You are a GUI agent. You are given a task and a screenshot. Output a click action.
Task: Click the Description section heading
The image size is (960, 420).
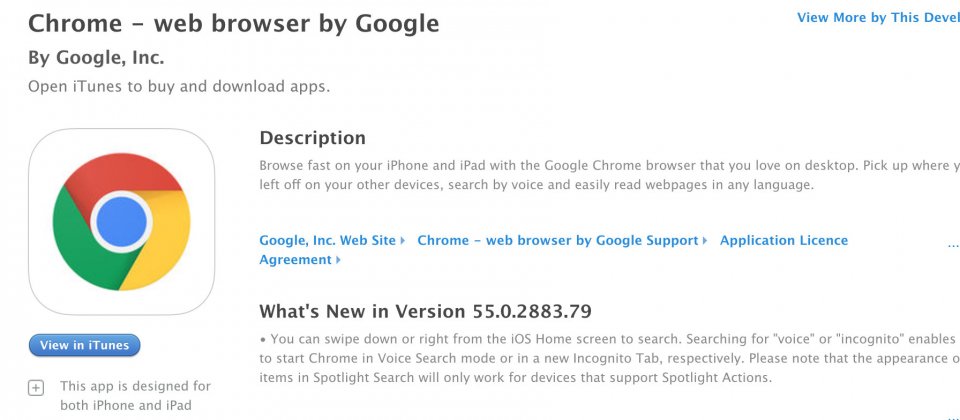[x=312, y=138]
